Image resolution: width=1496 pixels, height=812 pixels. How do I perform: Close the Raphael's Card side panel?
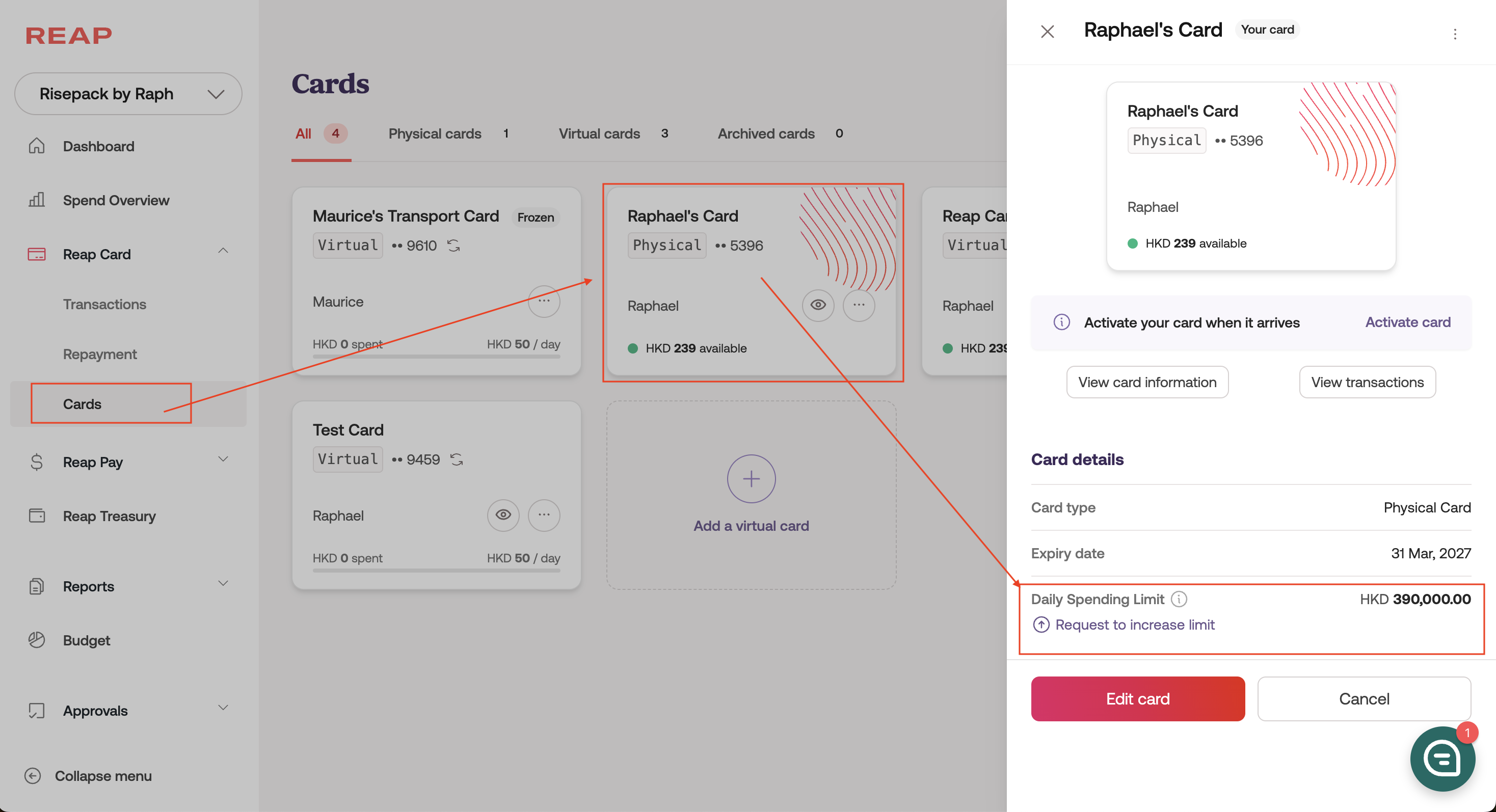[x=1047, y=32]
